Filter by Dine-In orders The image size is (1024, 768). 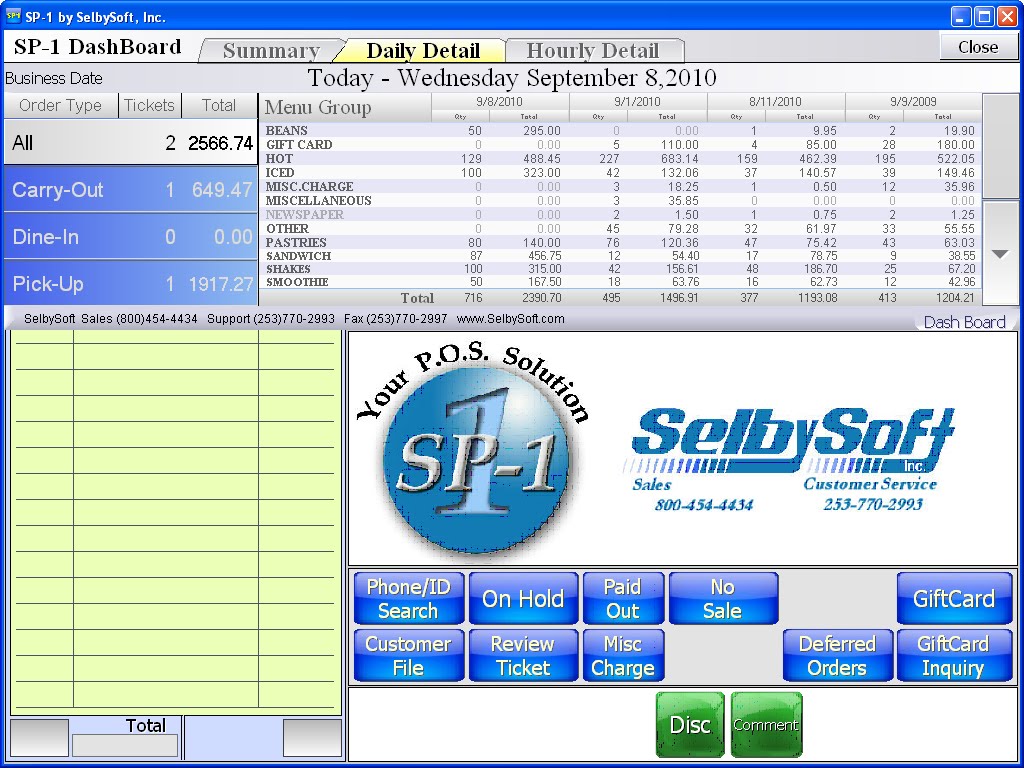pos(131,236)
